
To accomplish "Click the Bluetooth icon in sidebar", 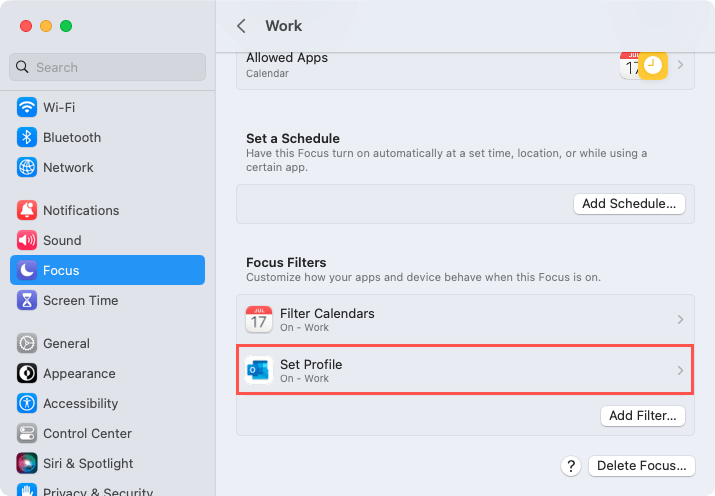I will click(27, 137).
